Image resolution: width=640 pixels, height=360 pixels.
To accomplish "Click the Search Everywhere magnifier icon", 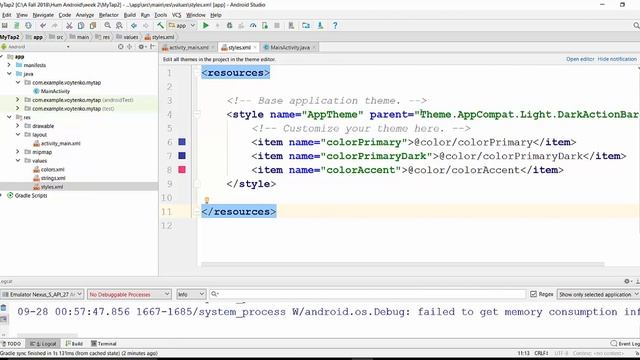I will pyautogui.click(x=636, y=26).
